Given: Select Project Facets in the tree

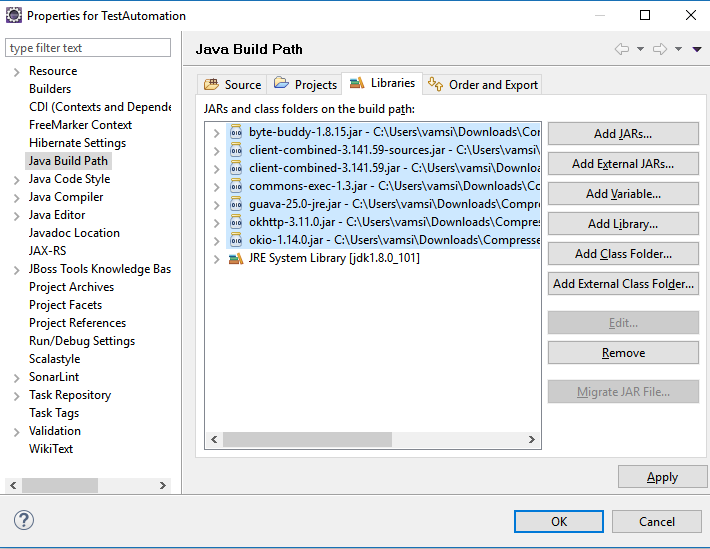Looking at the screenshot, I should [65, 305].
